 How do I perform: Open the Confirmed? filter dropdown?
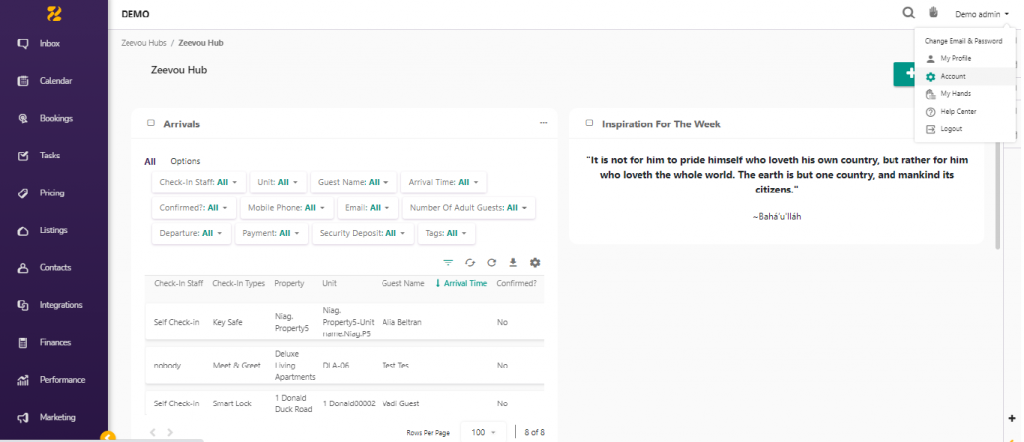(194, 208)
